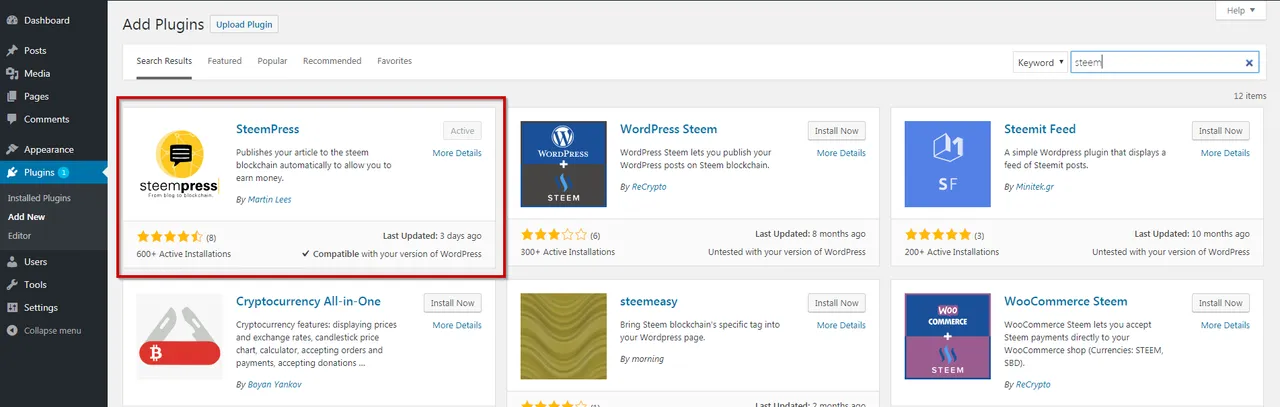Click the Posts pin icon
1280x407 pixels.
click(12, 50)
